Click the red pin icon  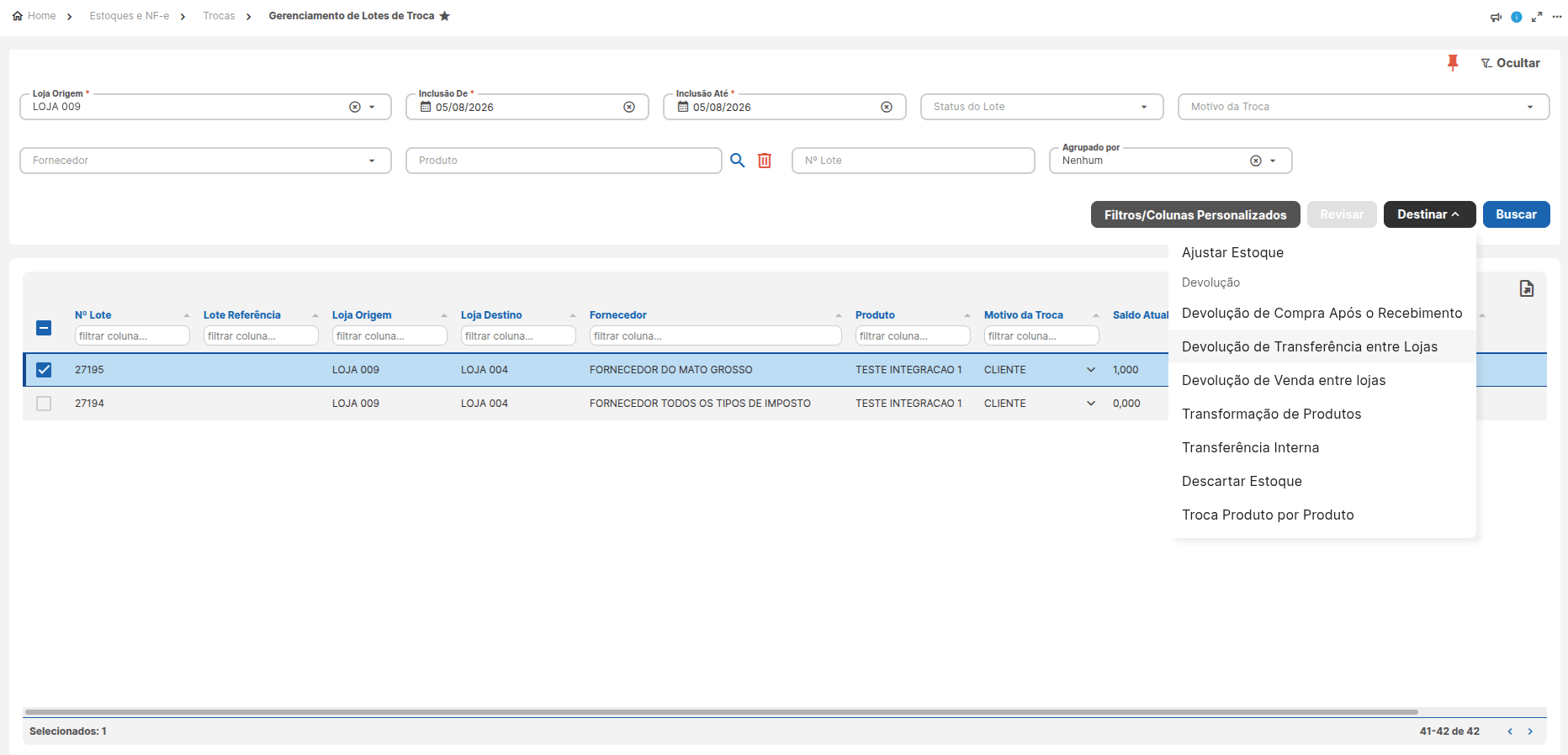[1453, 63]
